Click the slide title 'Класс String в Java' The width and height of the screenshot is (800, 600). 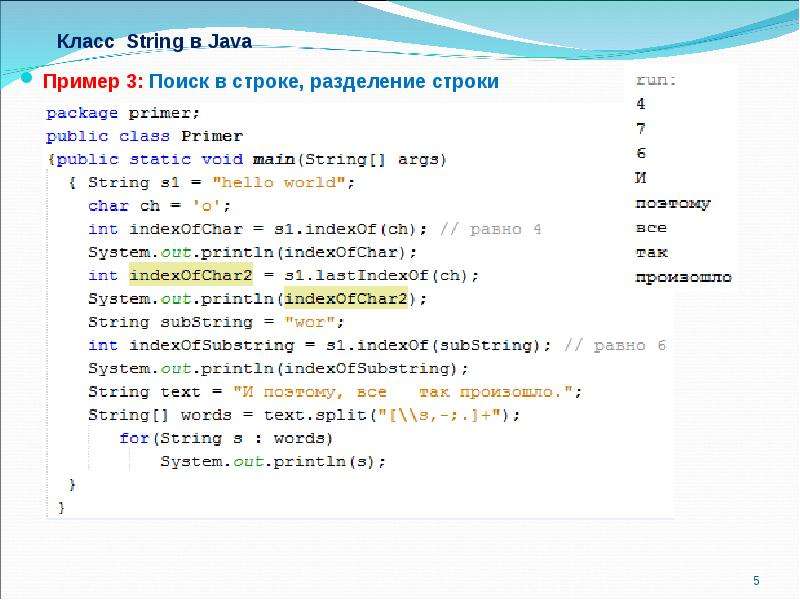click(x=154, y=41)
